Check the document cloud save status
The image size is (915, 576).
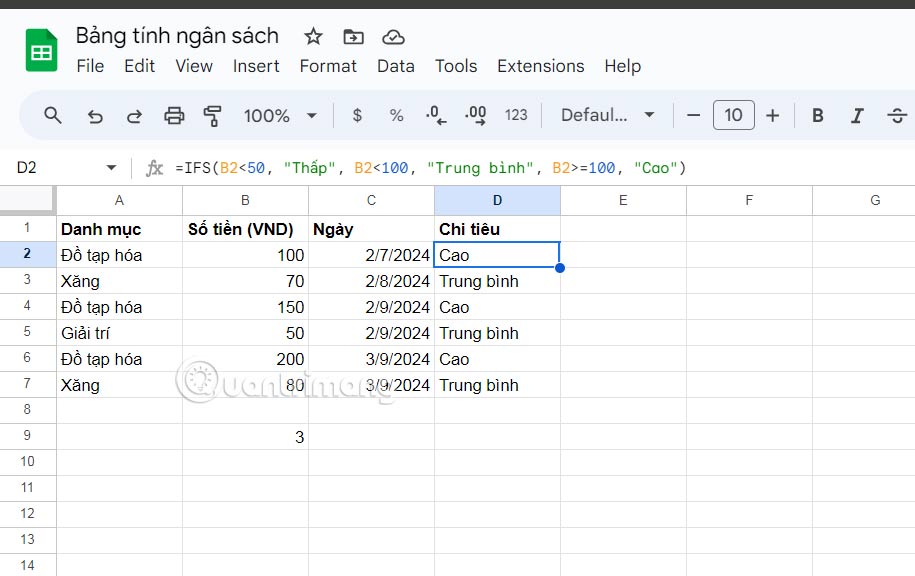[x=393, y=36]
